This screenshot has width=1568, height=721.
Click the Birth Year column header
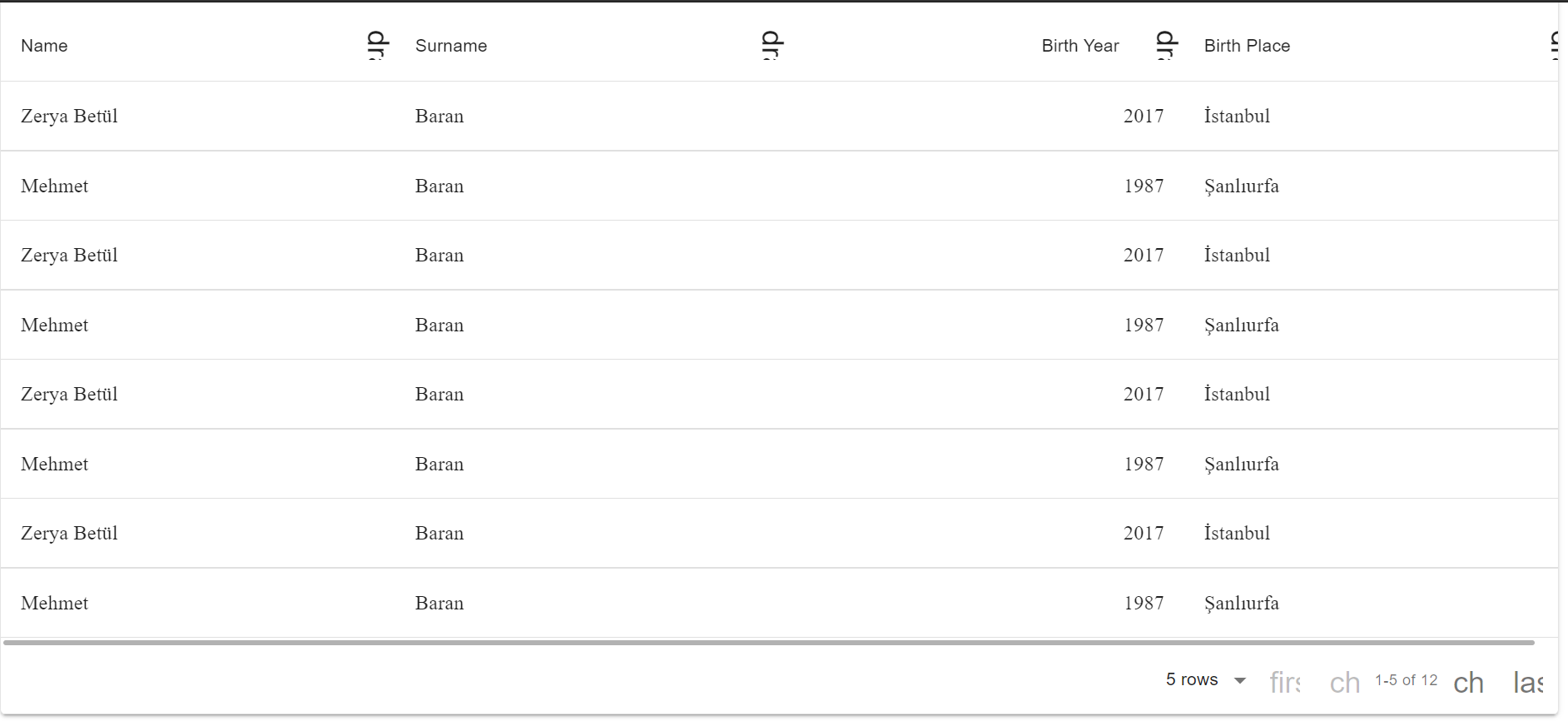1079,46
